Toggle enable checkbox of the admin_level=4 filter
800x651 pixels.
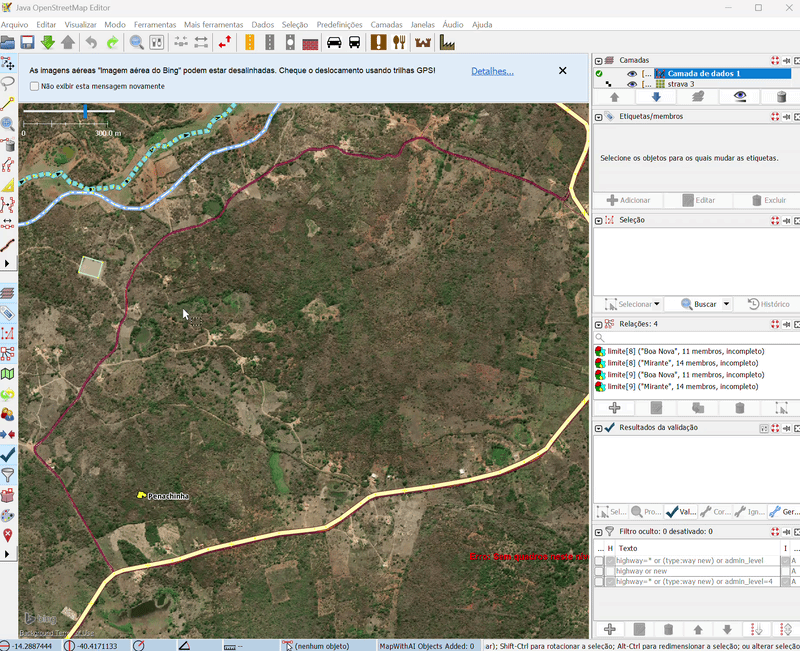point(599,582)
